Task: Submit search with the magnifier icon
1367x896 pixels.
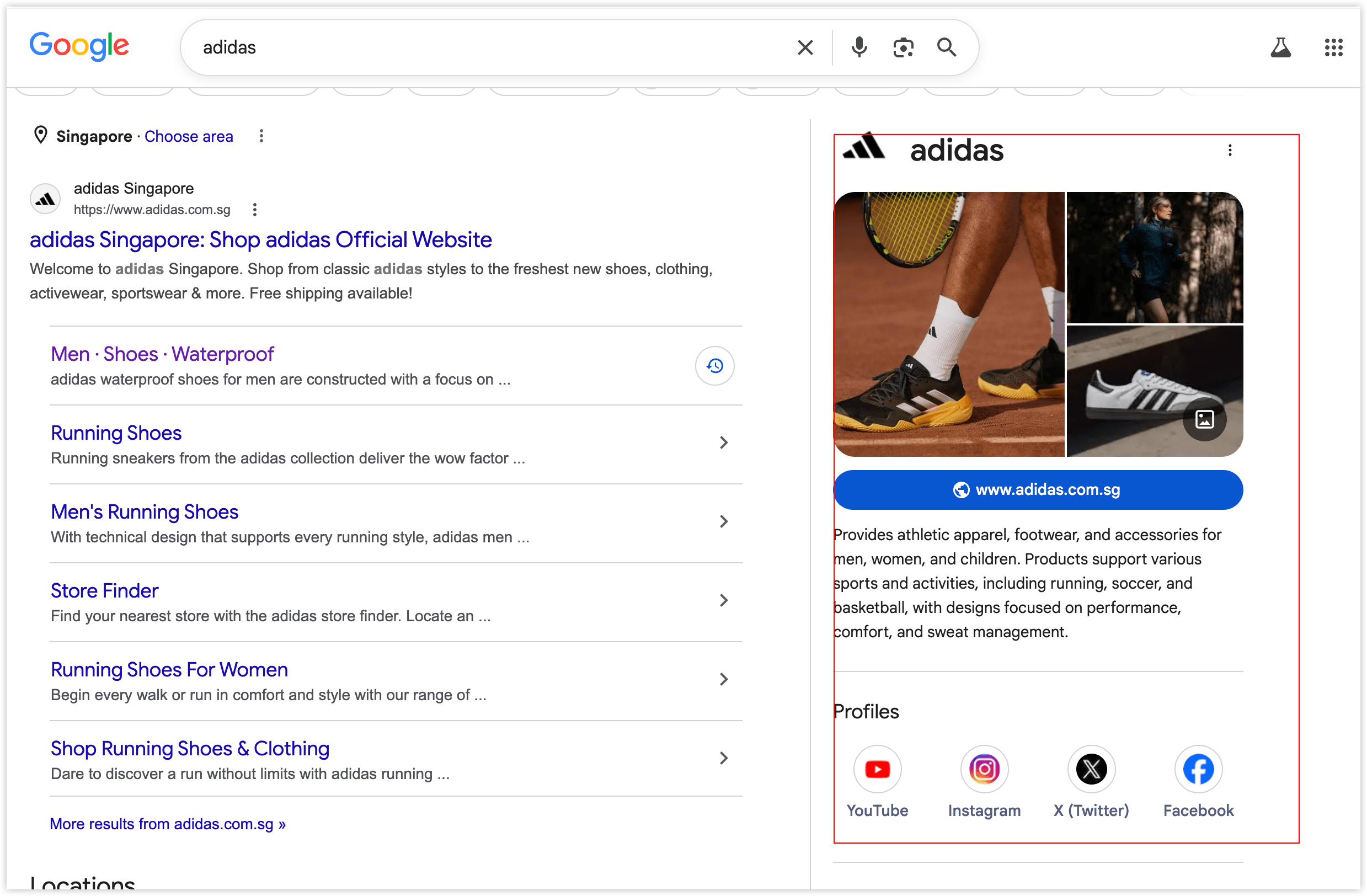Action: 947,47
